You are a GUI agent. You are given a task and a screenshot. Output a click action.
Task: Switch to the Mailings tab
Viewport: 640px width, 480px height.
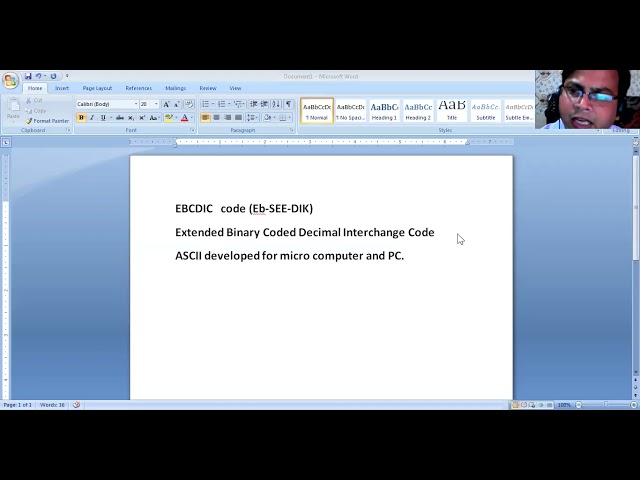(176, 88)
